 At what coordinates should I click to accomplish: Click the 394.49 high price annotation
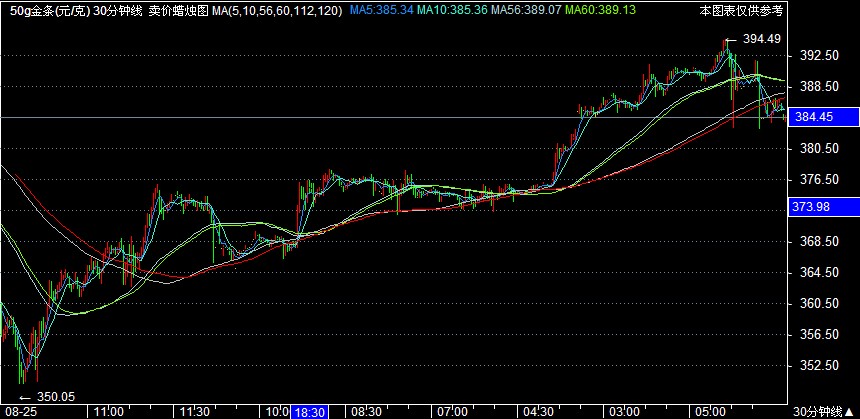tap(761, 39)
